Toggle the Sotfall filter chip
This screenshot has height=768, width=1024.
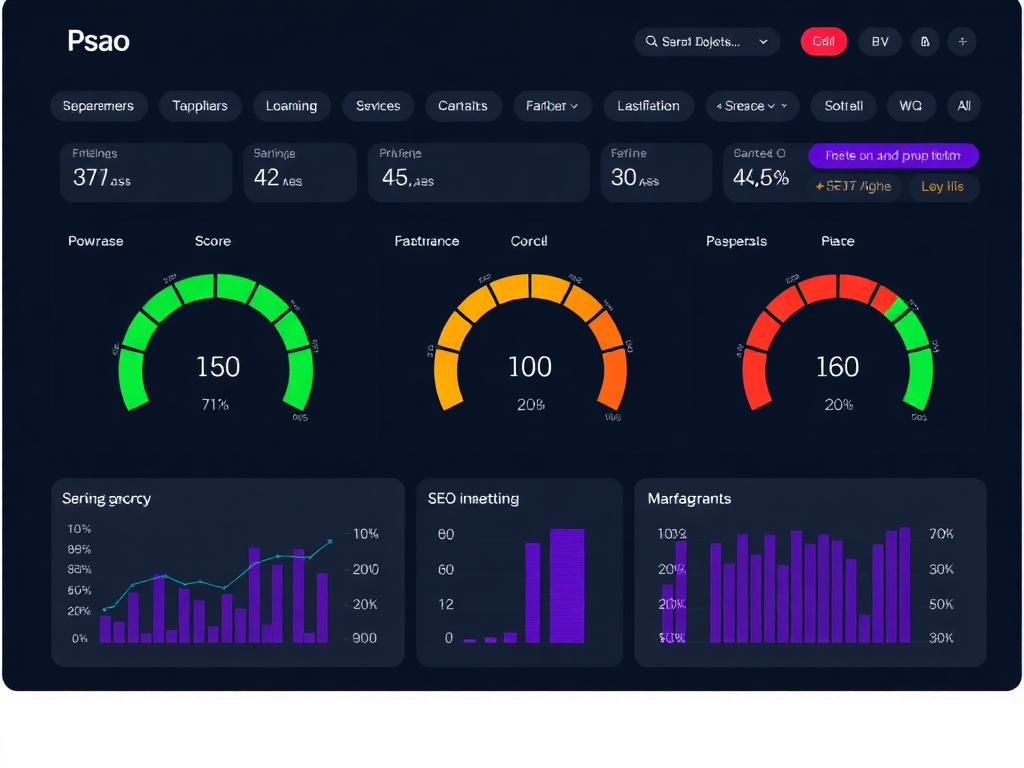point(843,106)
